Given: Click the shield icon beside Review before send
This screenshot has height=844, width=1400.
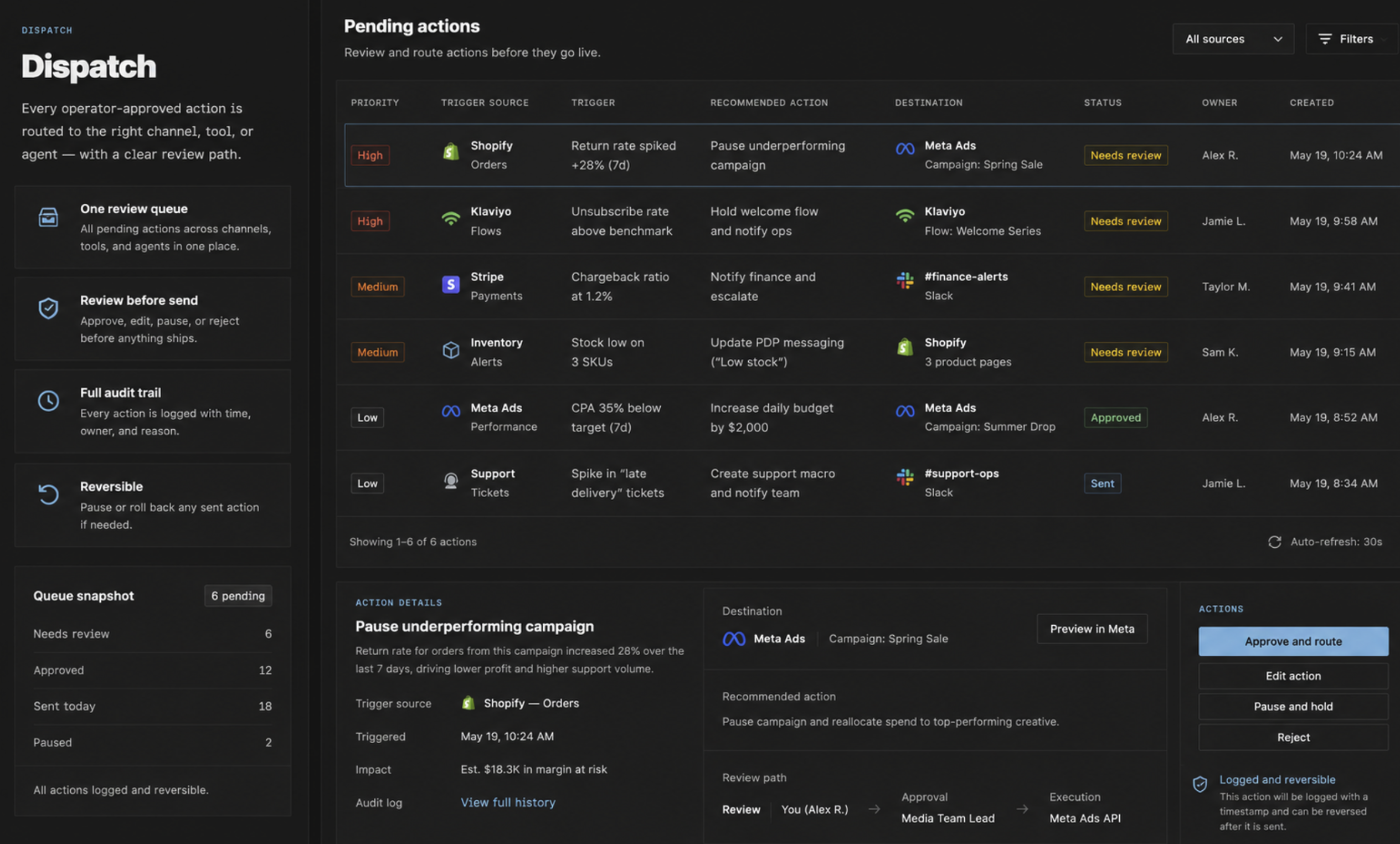Looking at the screenshot, I should click(x=48, y=308).
